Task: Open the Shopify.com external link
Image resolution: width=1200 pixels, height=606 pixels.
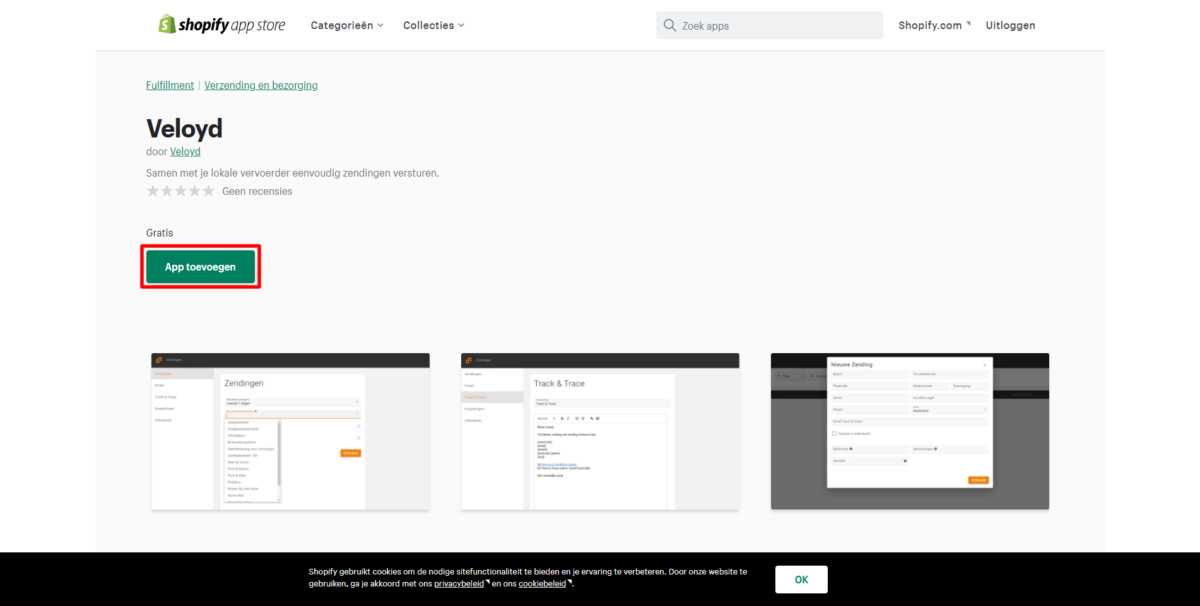Action: tap(934, 25)
